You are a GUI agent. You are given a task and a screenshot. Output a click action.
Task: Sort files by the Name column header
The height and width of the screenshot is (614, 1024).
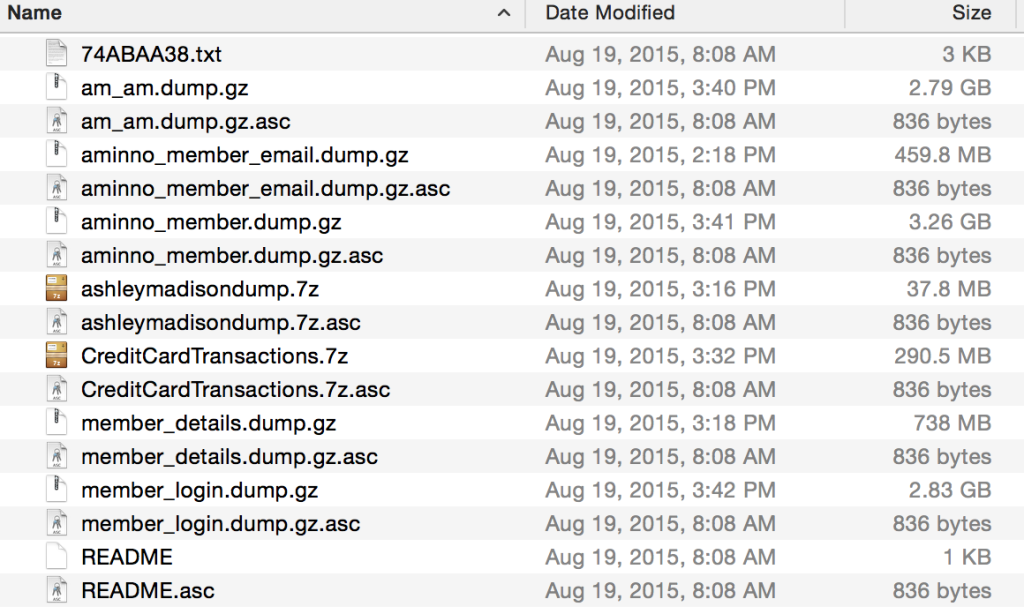click(36, 13)
